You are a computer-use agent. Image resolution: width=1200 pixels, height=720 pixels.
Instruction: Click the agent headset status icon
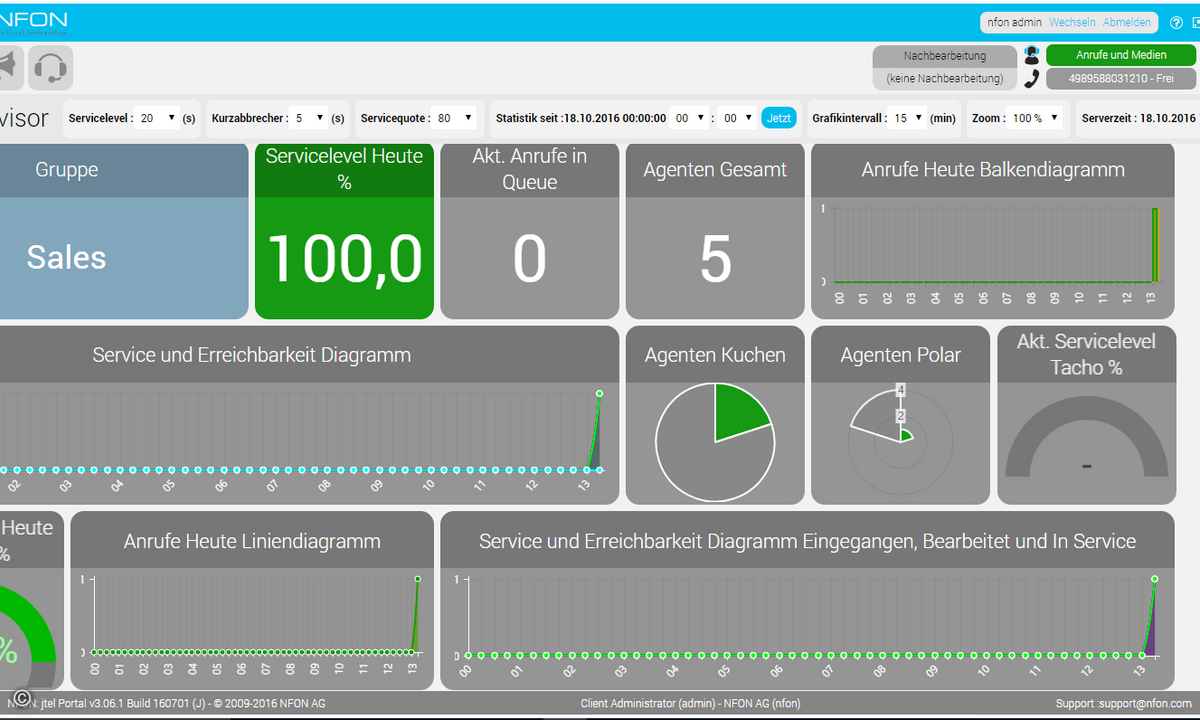coord(1031,55)
